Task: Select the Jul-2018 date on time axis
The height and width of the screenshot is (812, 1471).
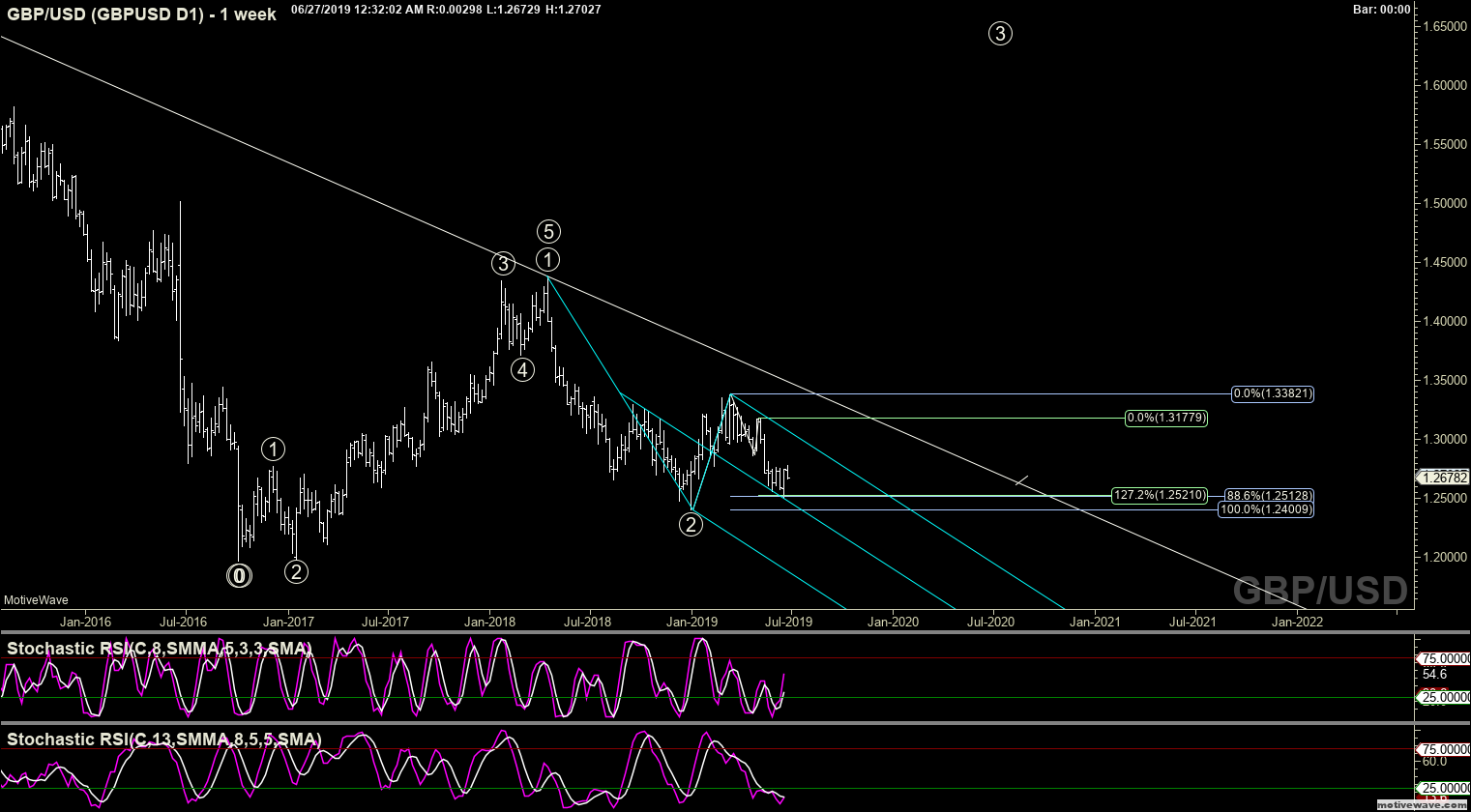Action: click(x=588, y=622)
